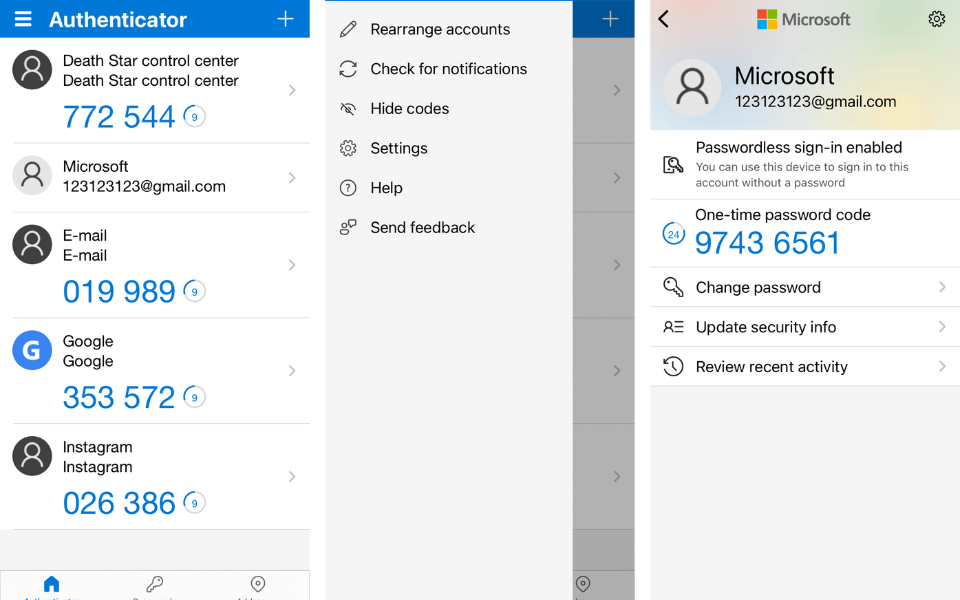Viewport: 960px width, 600px height.
Task: Open Passwordless sign-in enabled row
Action: coord(805,165)
